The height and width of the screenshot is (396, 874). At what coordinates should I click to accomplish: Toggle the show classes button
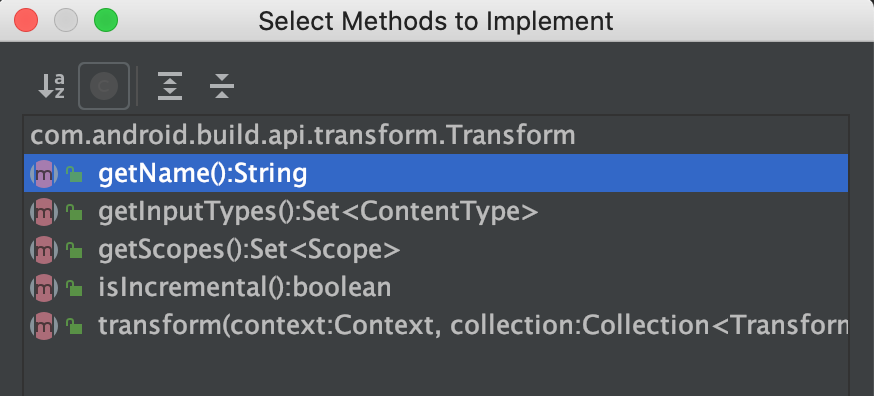[x=104, y=86]
